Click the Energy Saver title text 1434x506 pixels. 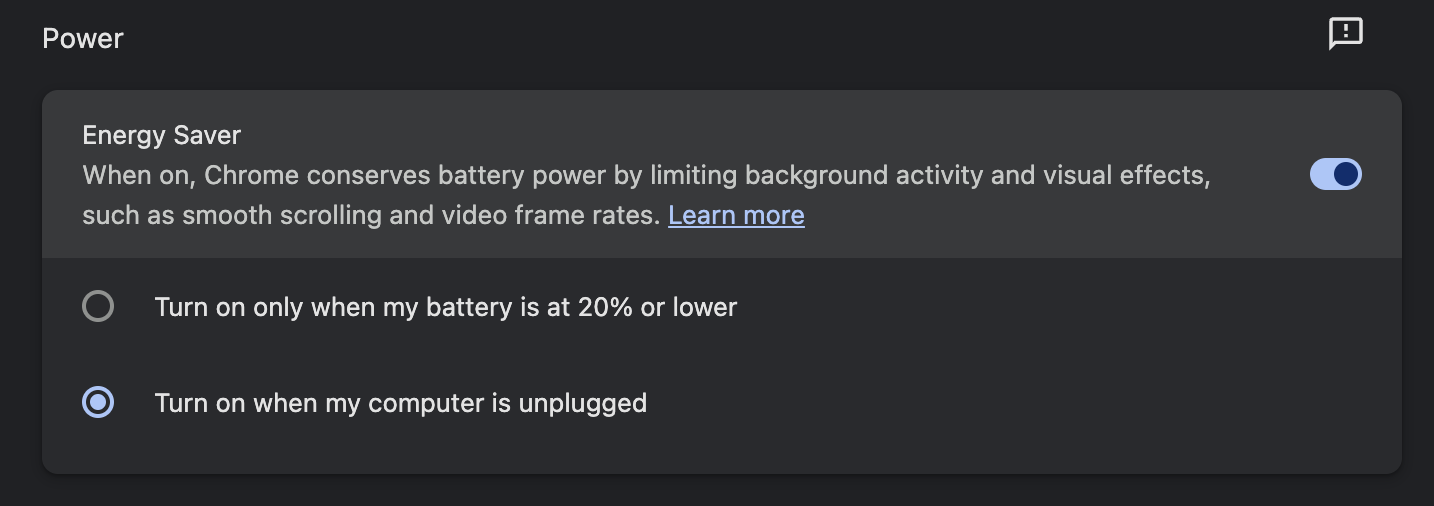tap(162, 135)
